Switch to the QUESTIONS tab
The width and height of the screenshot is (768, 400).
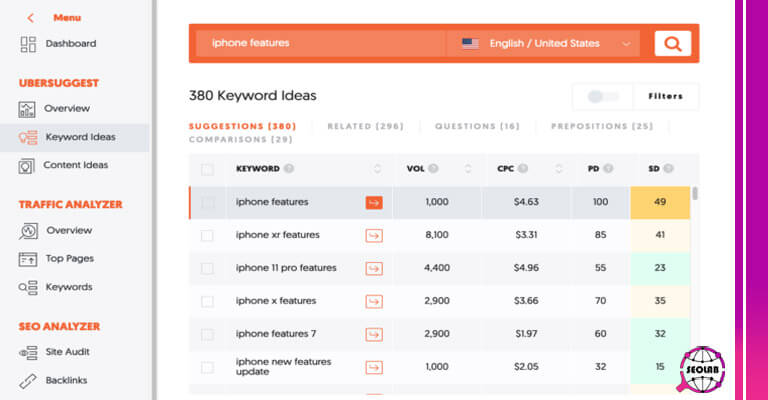pyautogui.click(x=477, y=126)
